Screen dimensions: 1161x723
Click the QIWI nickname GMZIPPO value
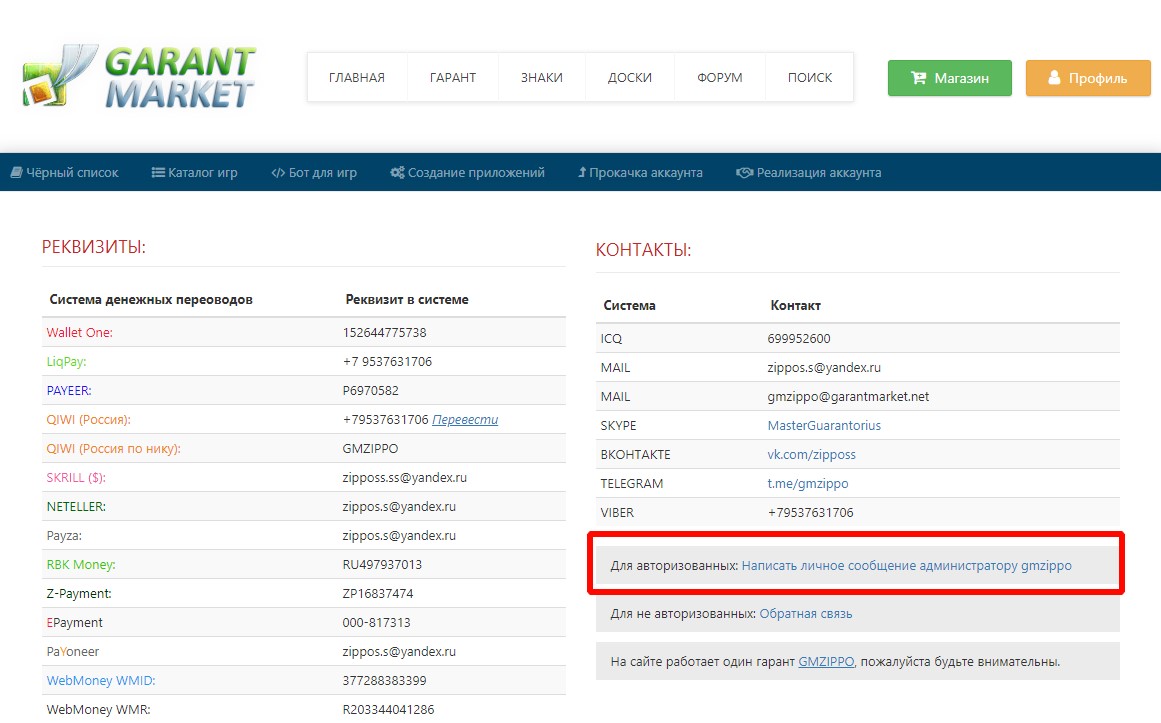pyautogui.click(x=370, y=448)
